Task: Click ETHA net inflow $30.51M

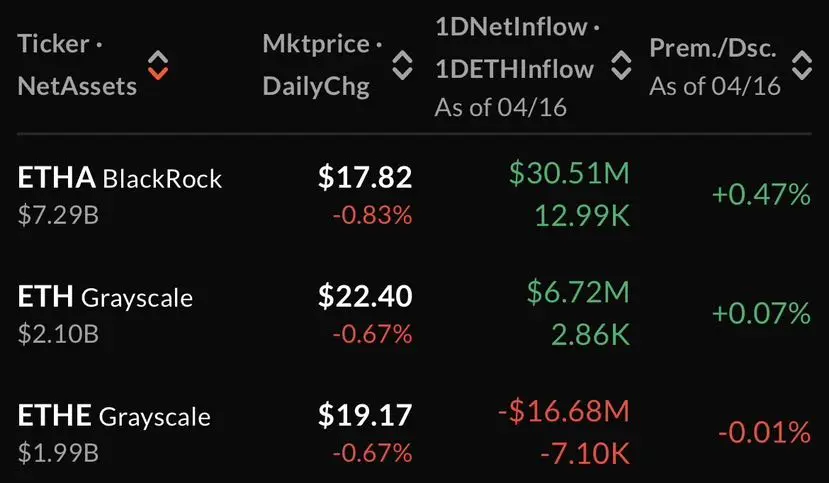Action: point(568,174)
